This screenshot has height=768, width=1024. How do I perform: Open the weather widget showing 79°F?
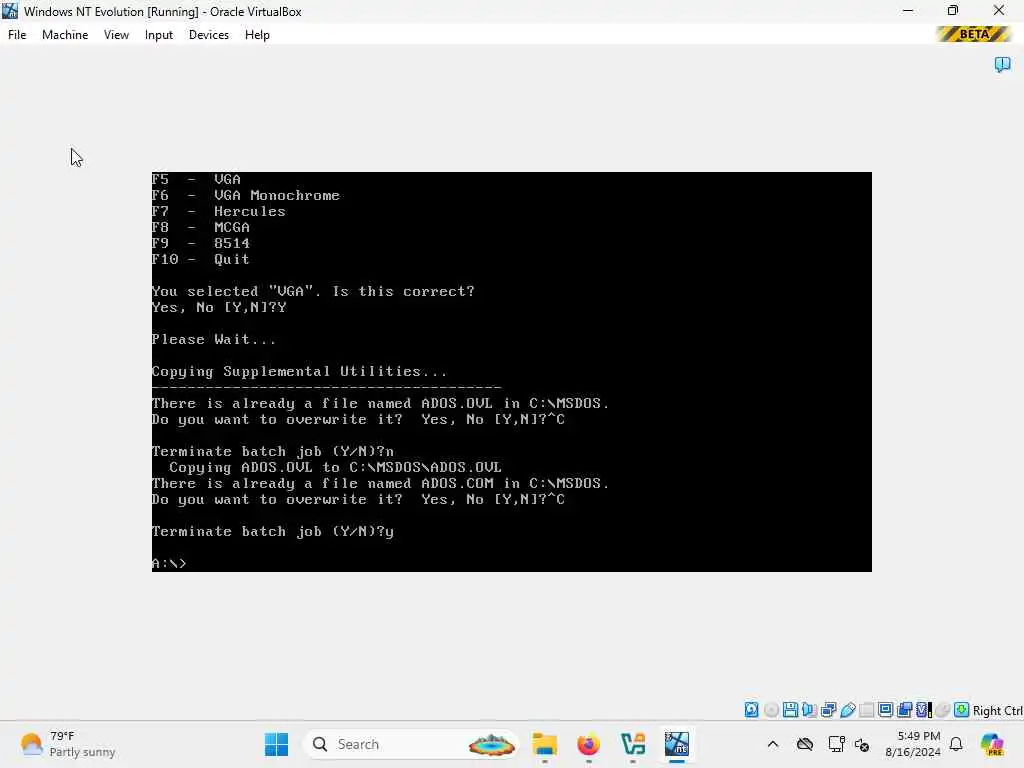(x=67, y=744)
